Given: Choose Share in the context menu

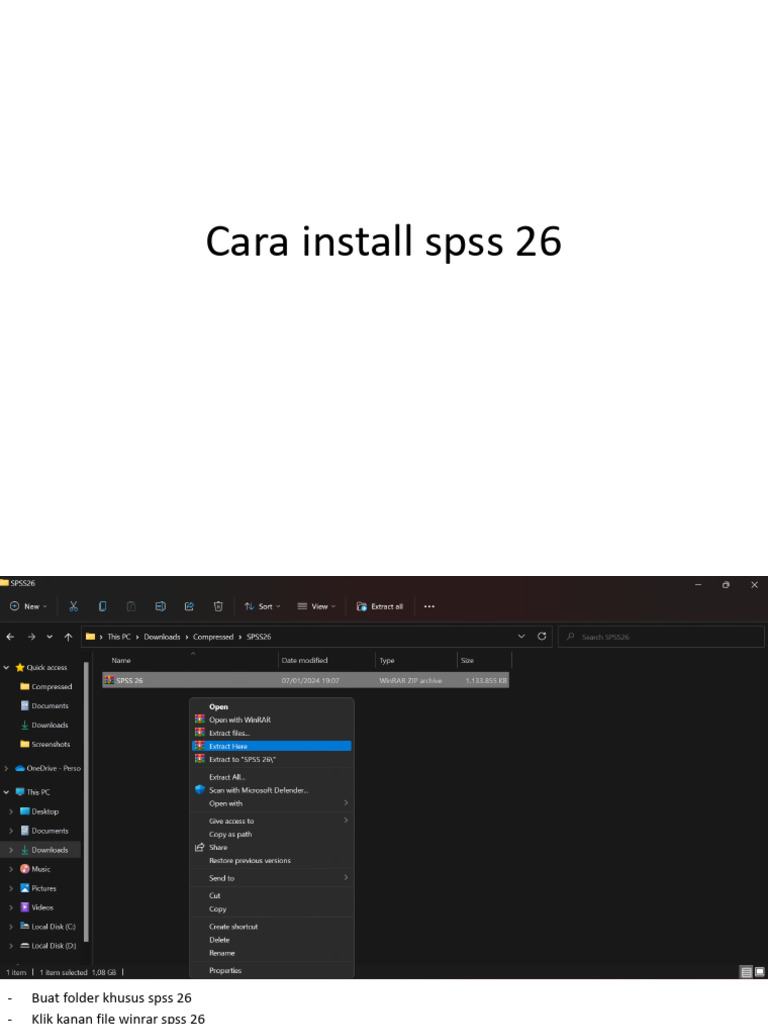Looking at the screenshot, I should coord(272,847).
